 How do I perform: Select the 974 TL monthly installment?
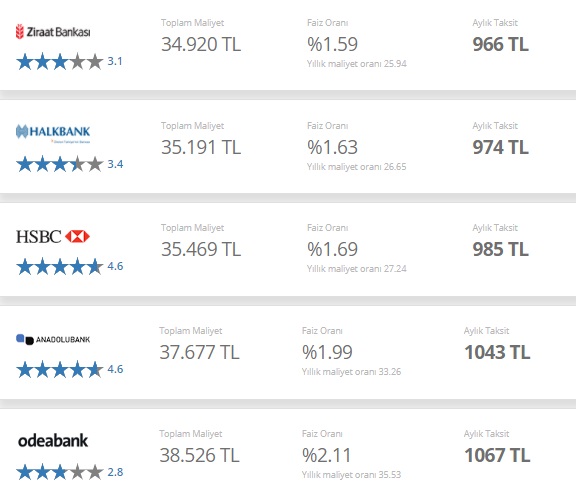[x=500, y=147]
